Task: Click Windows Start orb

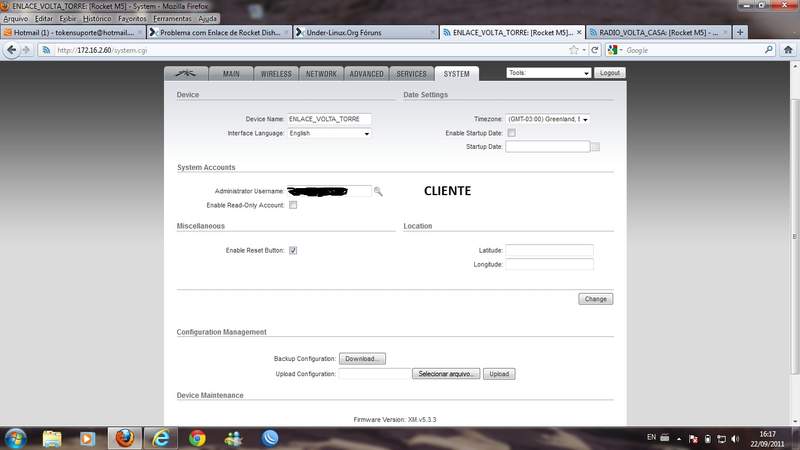Action: pos(15,438)
